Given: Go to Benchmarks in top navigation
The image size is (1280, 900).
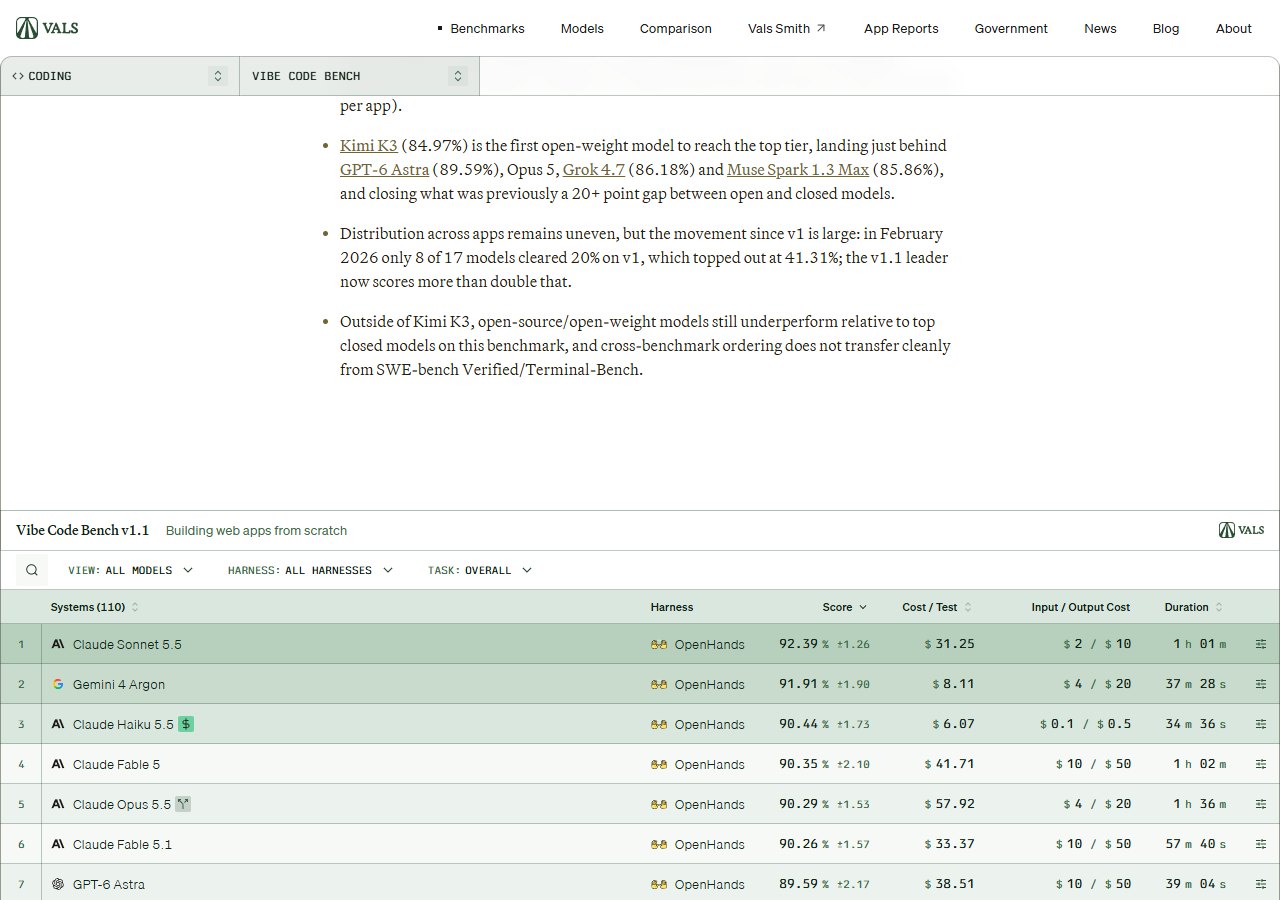Looking at the screenshot, I should click(x=487, y=28).
